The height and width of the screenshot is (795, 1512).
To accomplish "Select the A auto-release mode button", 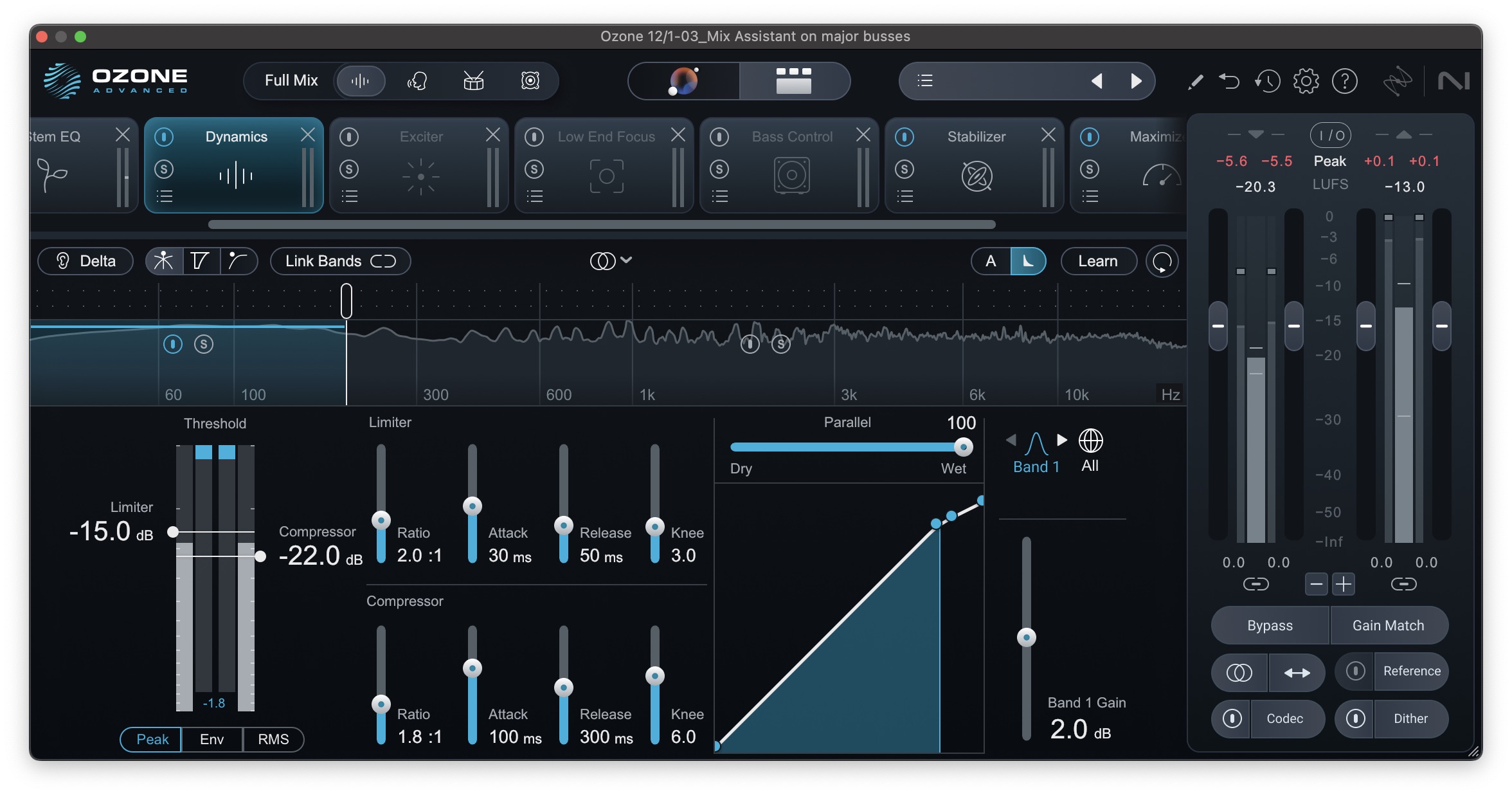I will tap(991, 261).
